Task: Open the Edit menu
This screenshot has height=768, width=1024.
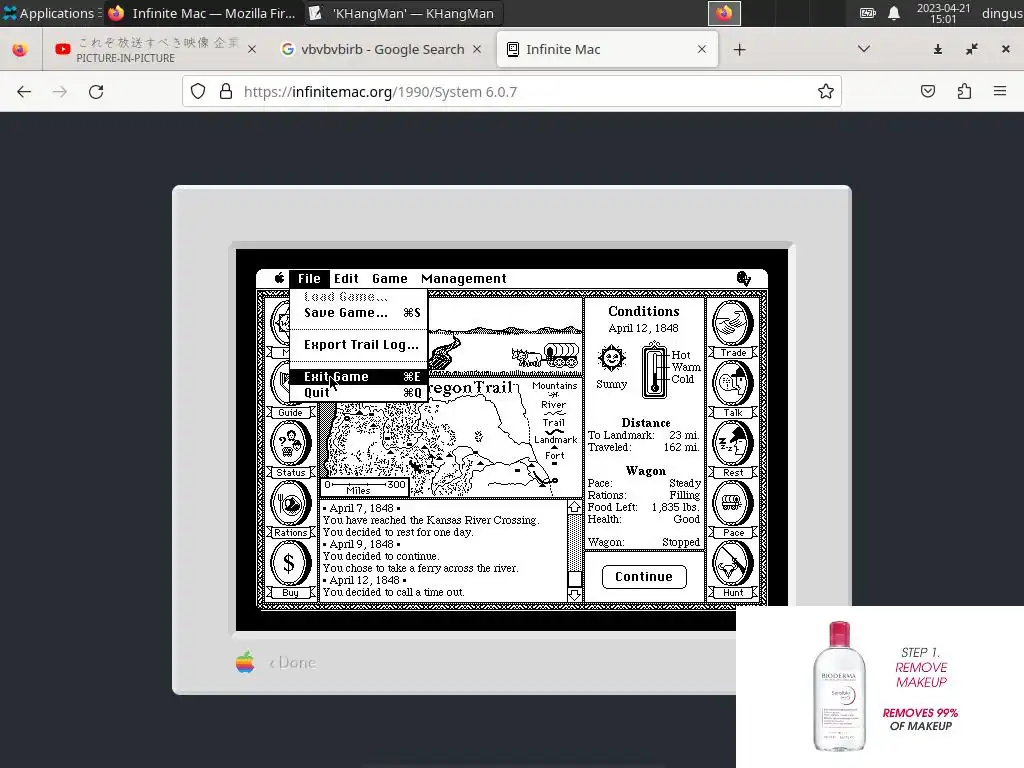Action: (x=346, y=279)
